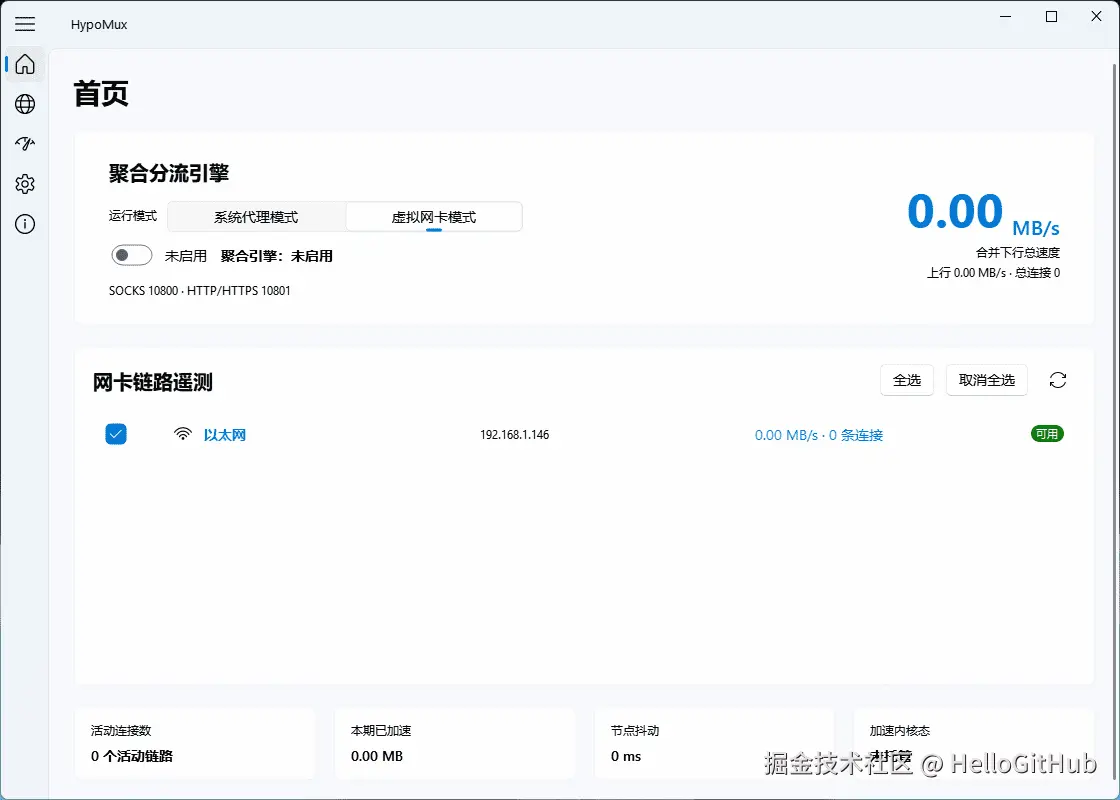Image resolution: width=1120 pixels, height=800 pixels.
Task: Click the 聚合分流引擎 section title
Action: coord(169,173)
